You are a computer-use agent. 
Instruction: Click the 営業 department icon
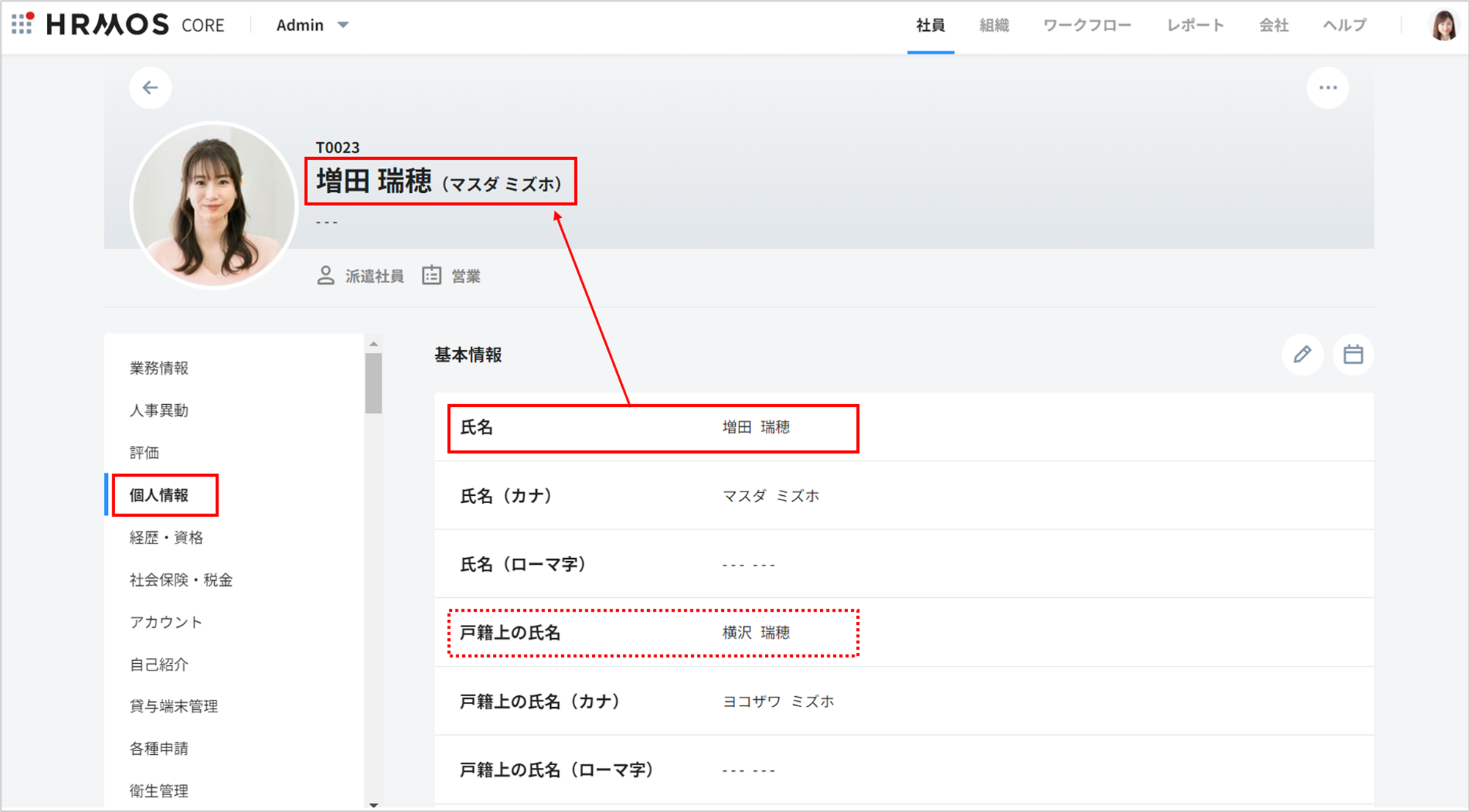[x=431, y=276]
